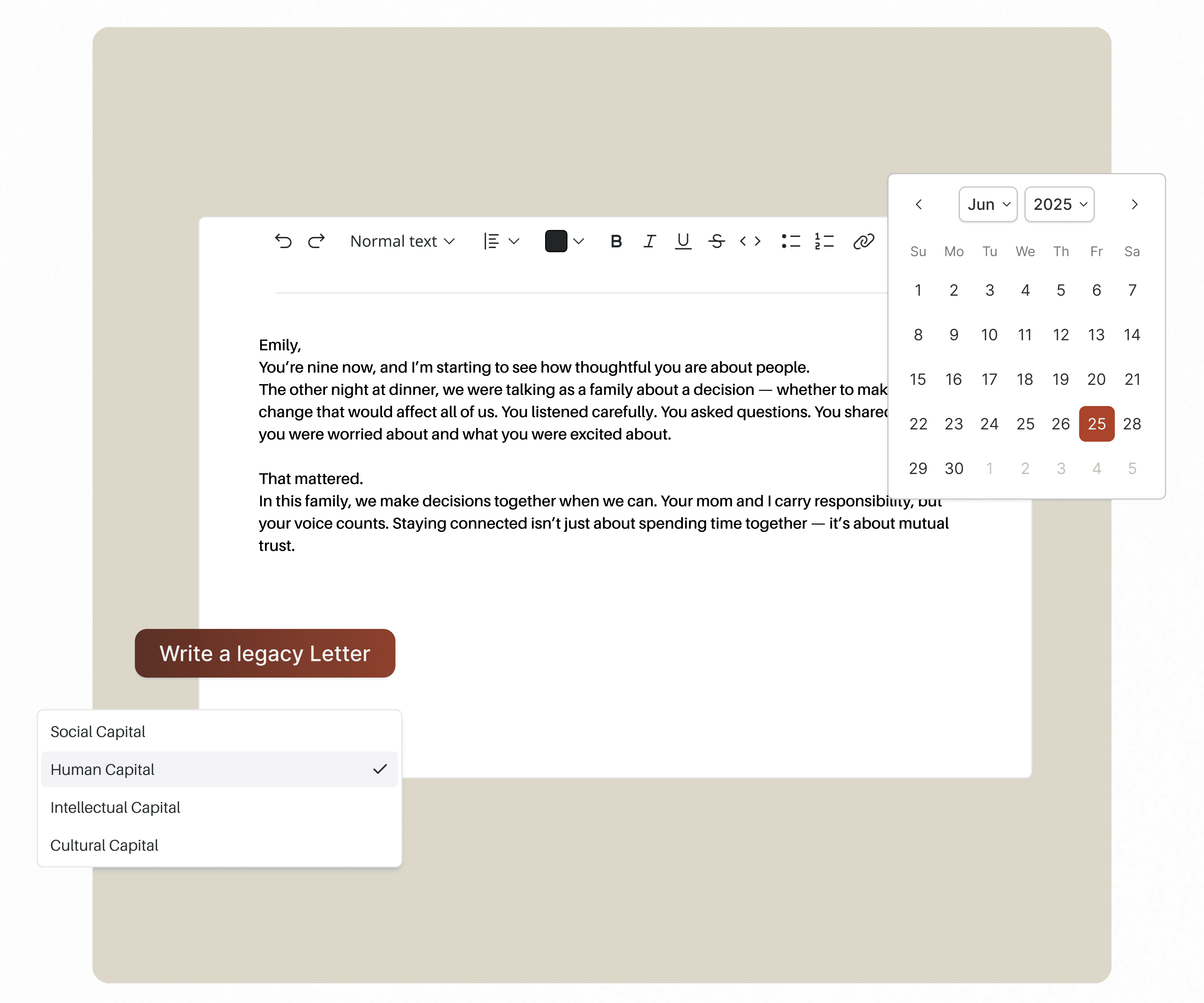The height and width of the screenshot is (1003, 1204).
Task: Open the 2025 year selector
Action: click(1059, 205)
